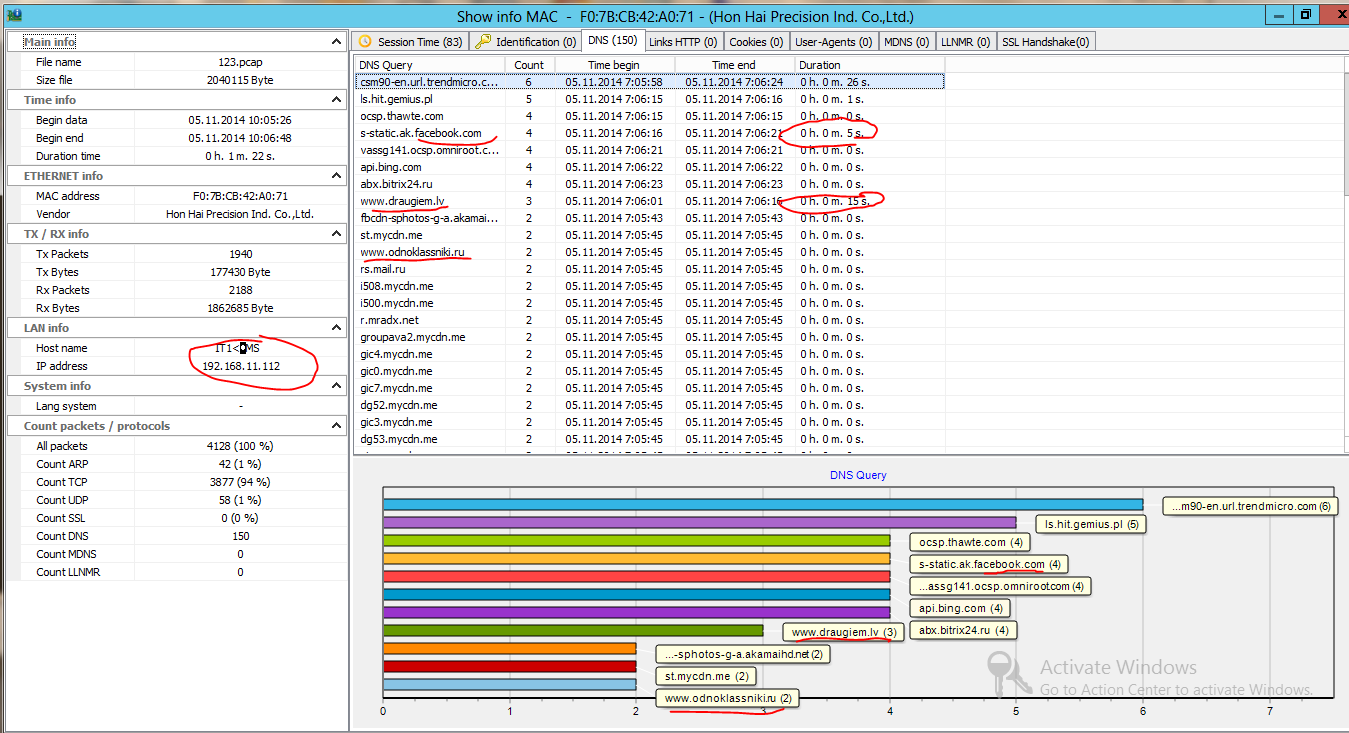The image size is (1349, 733).
Task: Click the app icon in the title bar
Action: [x=14, y=14]
